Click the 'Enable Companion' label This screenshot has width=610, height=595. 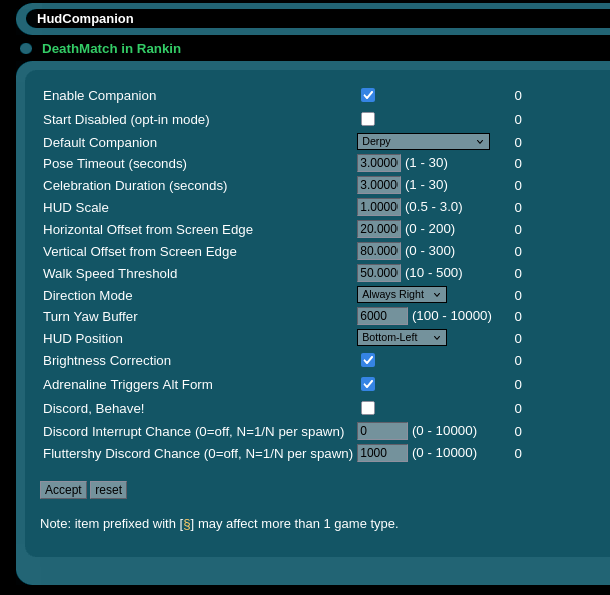100,96
